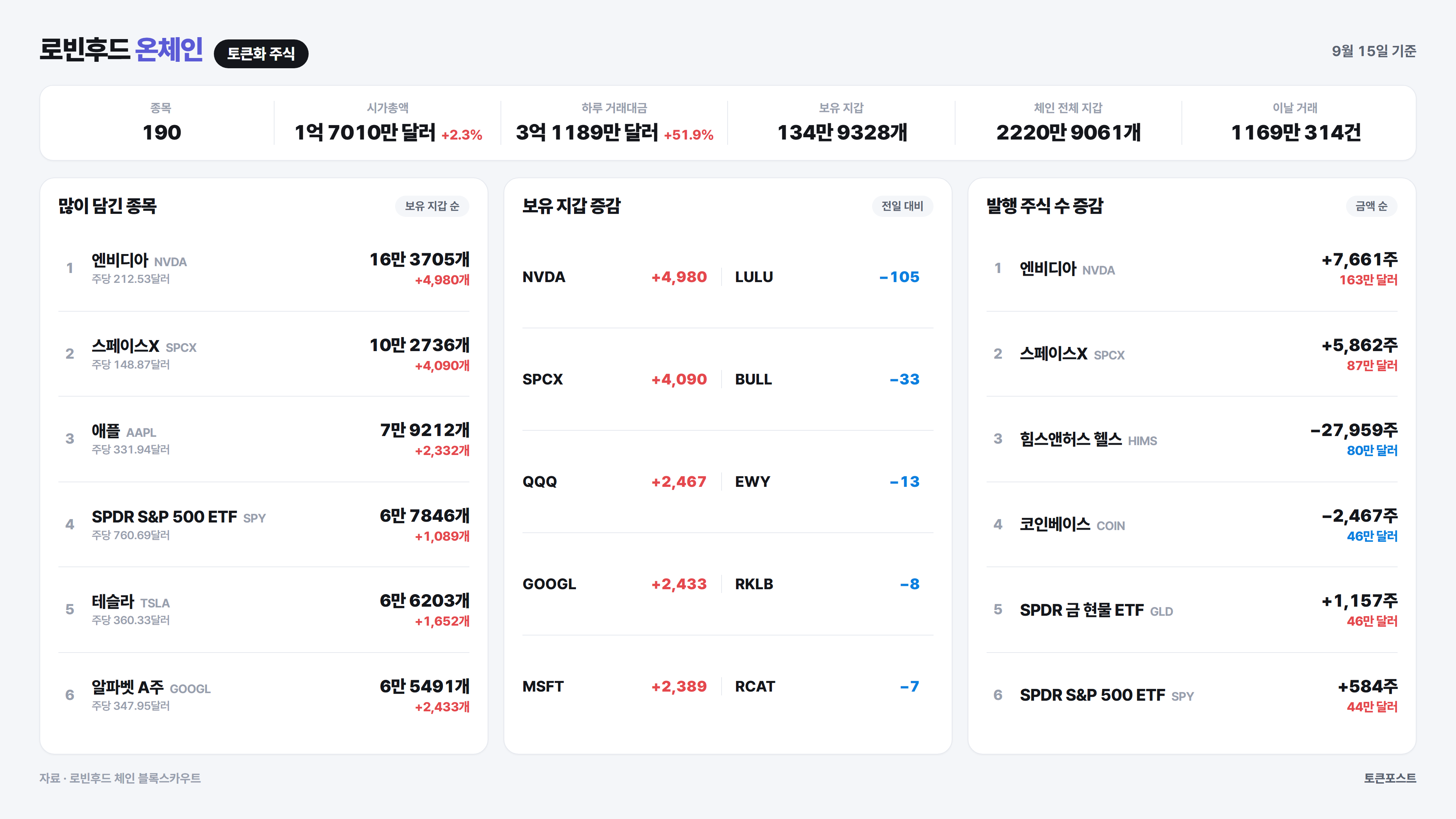Select the 보유 지갑 순 sort pill
This screenshot has width=1456, height=819.
[432, 206]
